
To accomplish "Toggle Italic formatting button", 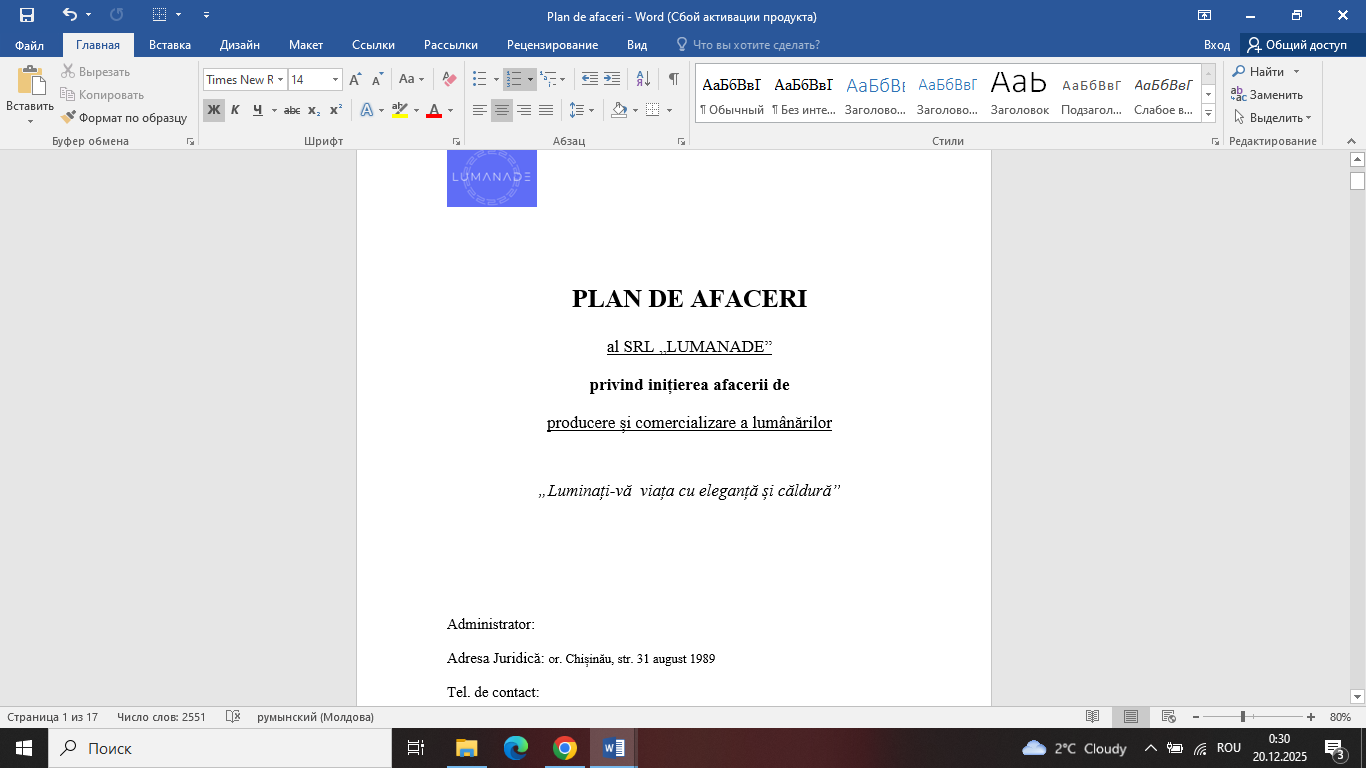I will (x=235, y=110).
